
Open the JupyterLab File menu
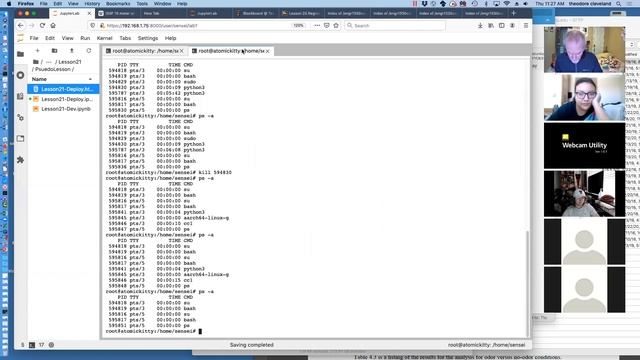[34, 38]
